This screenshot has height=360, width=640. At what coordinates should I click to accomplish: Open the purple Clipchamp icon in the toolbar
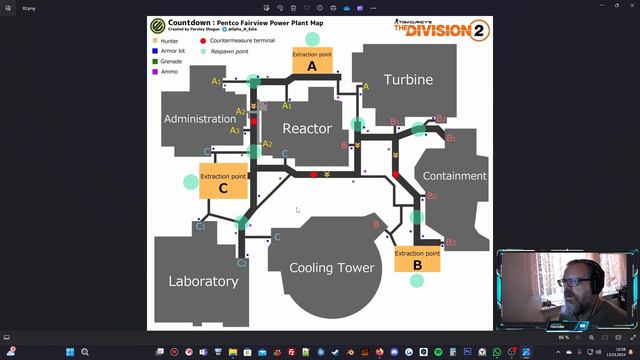point(360,8)
